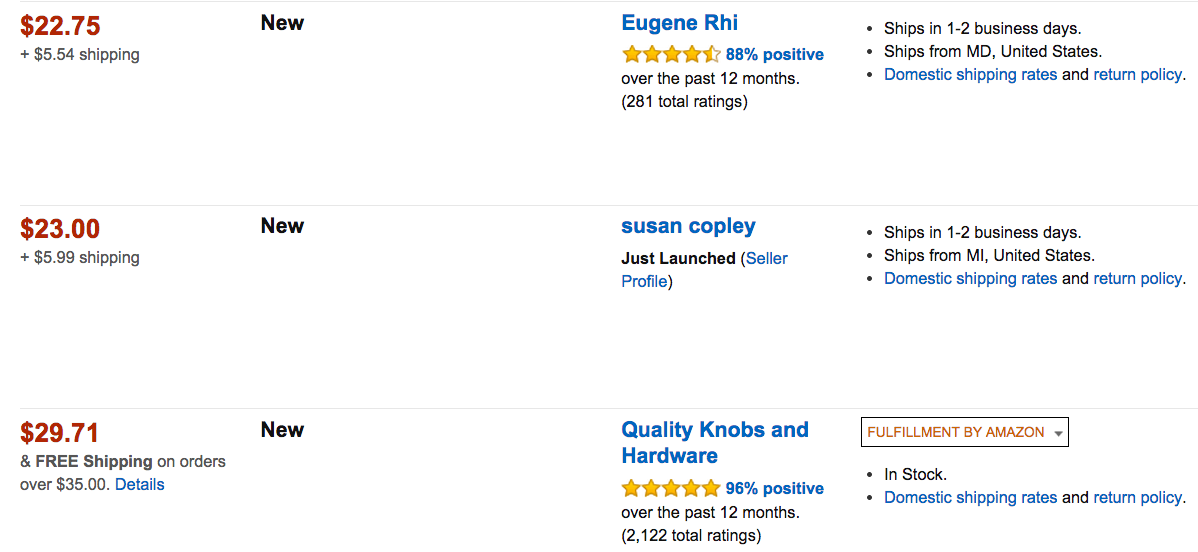Click the $29.71 price
The height and width of the screenshot is (552, 1198).
pyautogui.click(x=60, y=433)
